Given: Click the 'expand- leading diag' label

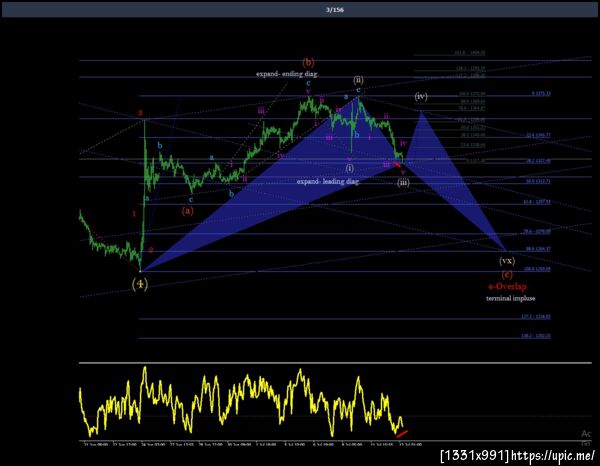Looking at the screenshot, I should [x=328, y=181].
